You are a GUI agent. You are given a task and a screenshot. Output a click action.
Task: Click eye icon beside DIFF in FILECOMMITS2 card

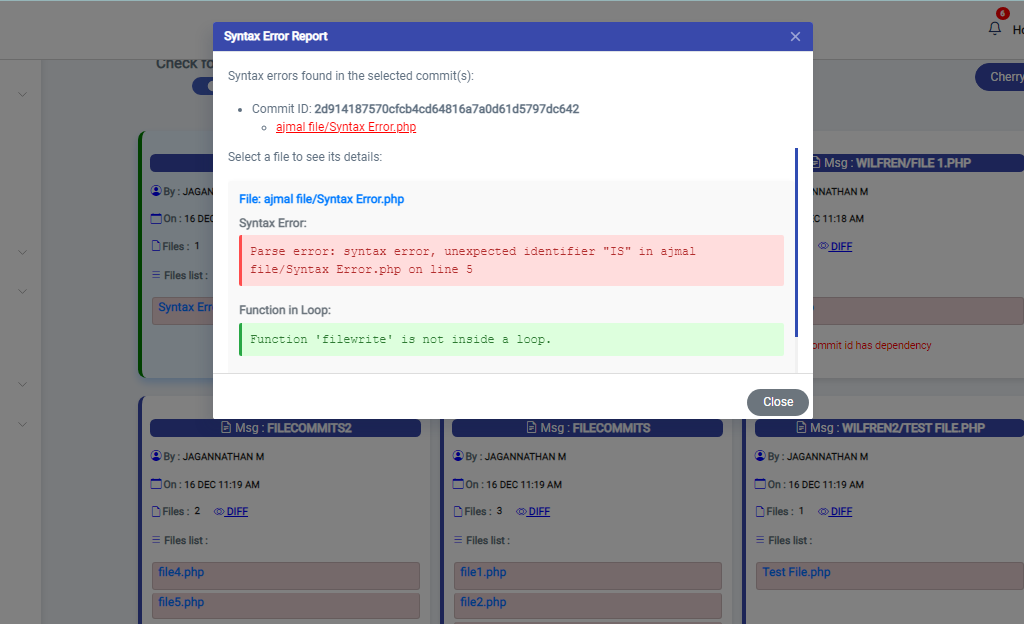click(x=219, y=511)
